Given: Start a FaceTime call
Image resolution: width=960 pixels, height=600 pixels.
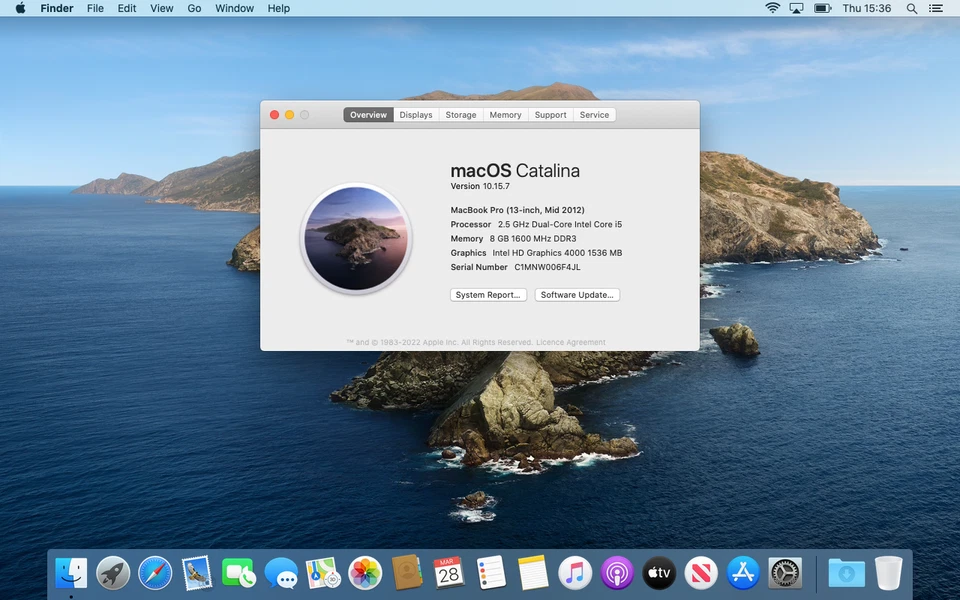Looking at the screenshot, I should coord(238,573).
